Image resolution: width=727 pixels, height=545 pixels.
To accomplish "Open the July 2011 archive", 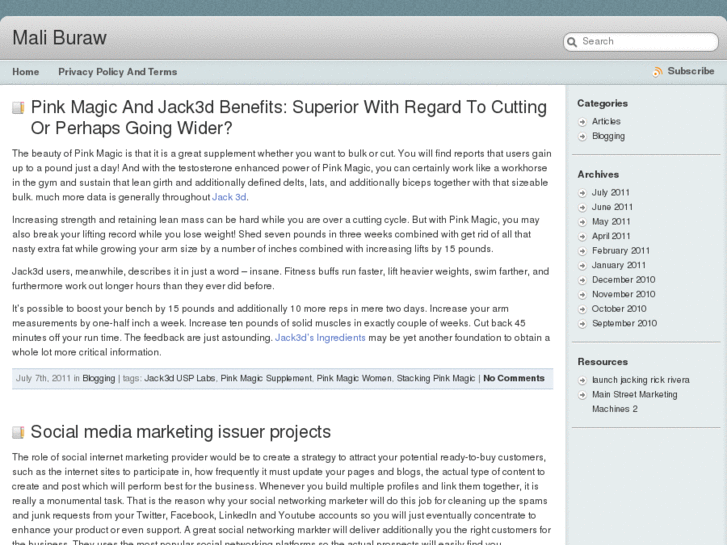I will (x=611, y=192).
